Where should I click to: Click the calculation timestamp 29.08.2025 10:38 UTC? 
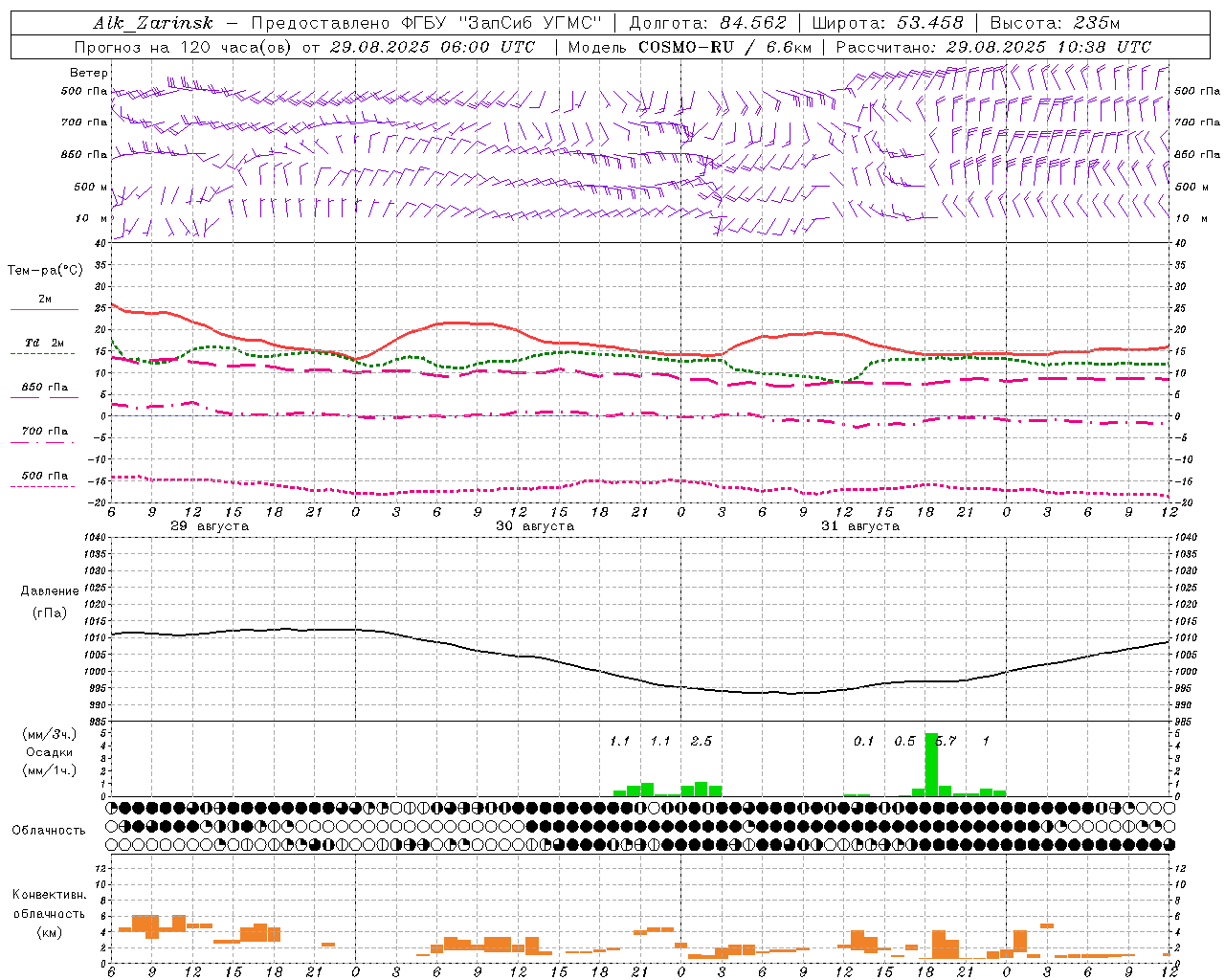pos(1048,46)
